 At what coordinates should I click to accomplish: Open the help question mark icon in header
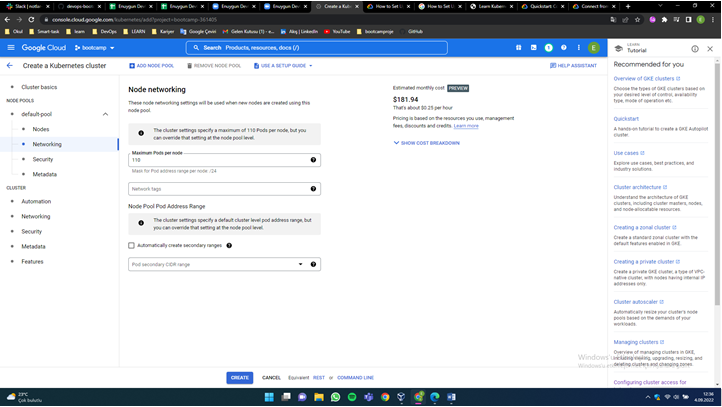[564, 47]
